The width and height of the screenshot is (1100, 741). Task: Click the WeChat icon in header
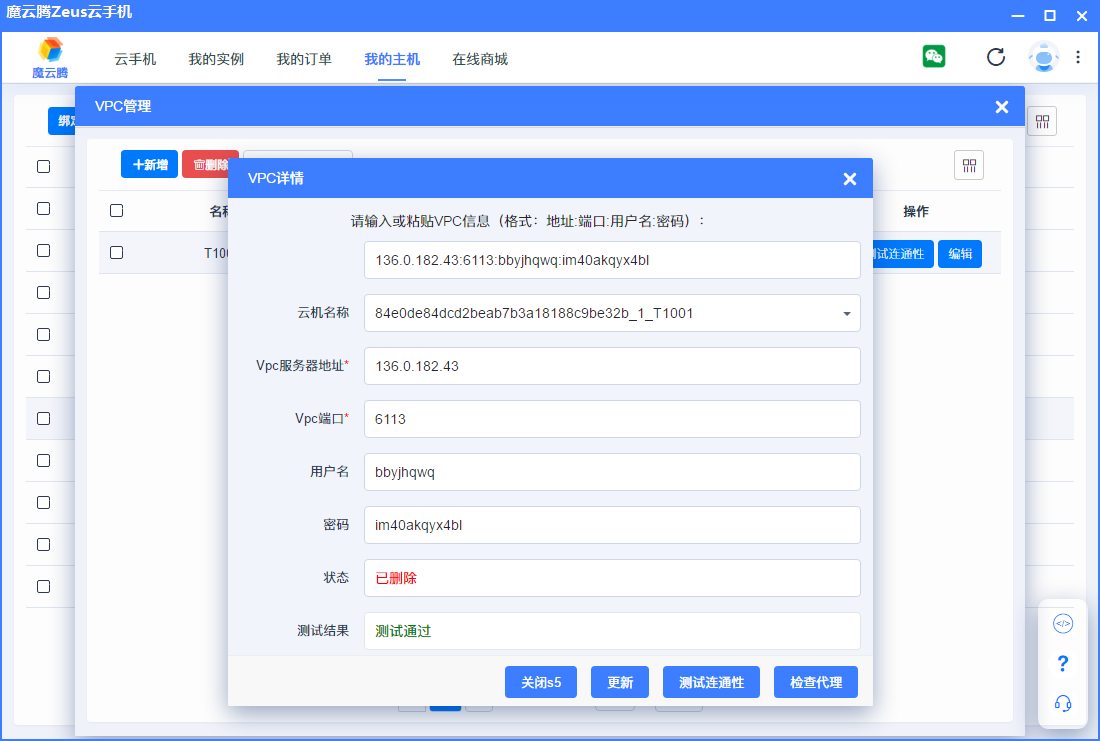[x=934, y=56]
